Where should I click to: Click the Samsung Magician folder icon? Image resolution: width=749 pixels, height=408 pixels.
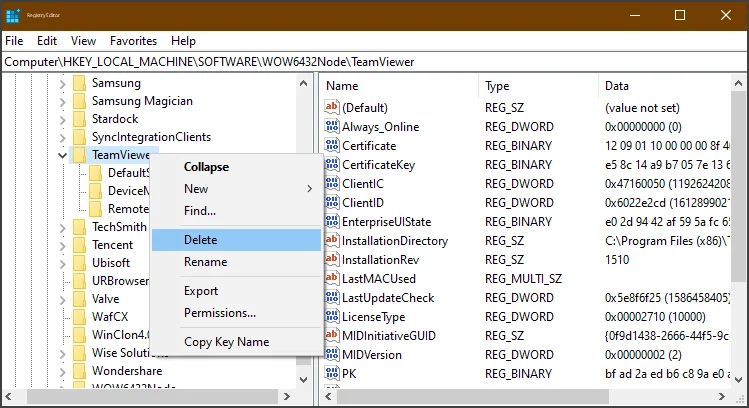(79, 101)
